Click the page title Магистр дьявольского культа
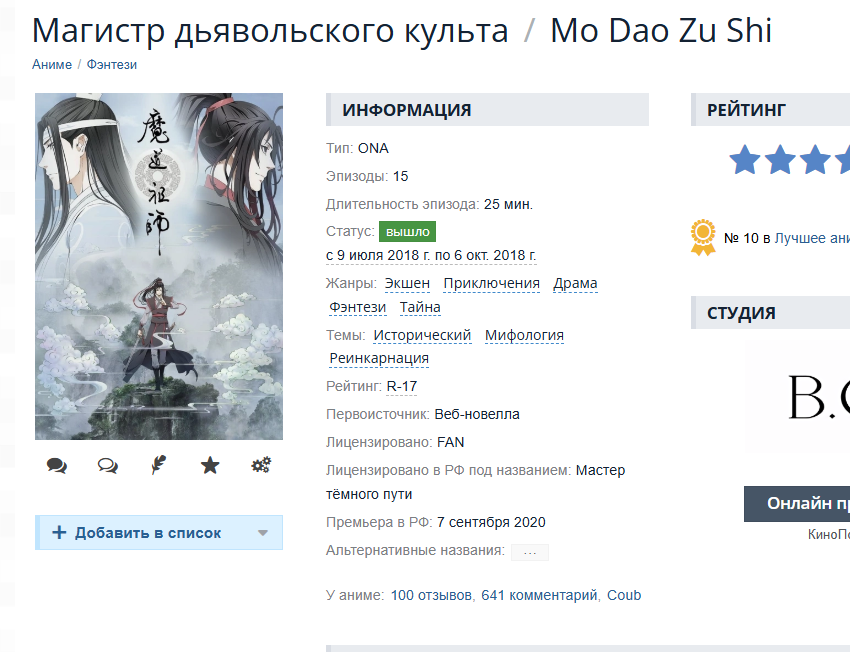The width and height of the screenshot is (850, 652). (270, 30)
